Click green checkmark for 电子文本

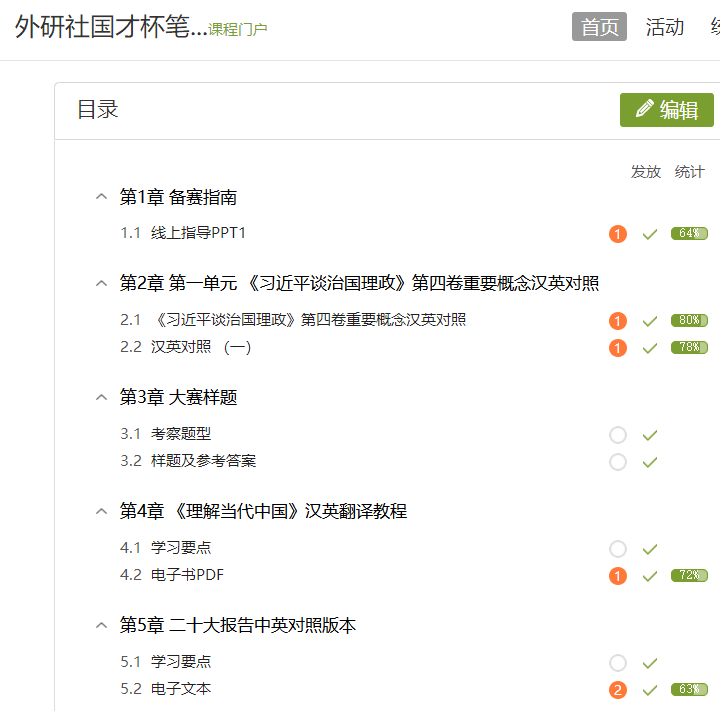(x=650, y=690)
